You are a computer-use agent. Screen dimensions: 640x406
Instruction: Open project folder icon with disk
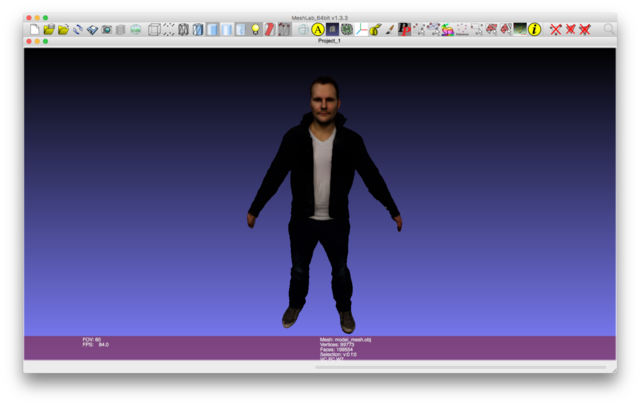pyautogui.click(x=49, y=29)
